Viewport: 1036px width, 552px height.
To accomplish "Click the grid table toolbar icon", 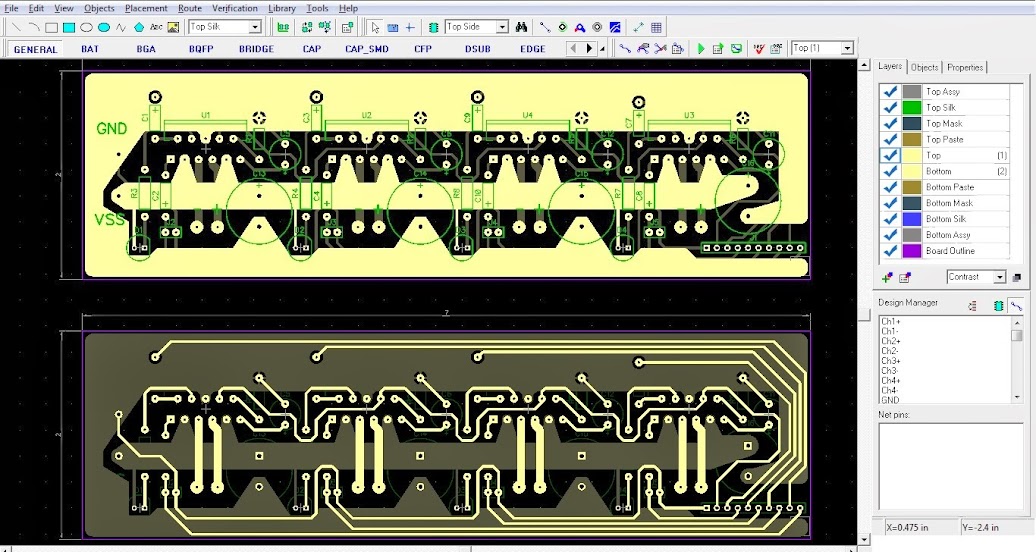I will 656,27.
